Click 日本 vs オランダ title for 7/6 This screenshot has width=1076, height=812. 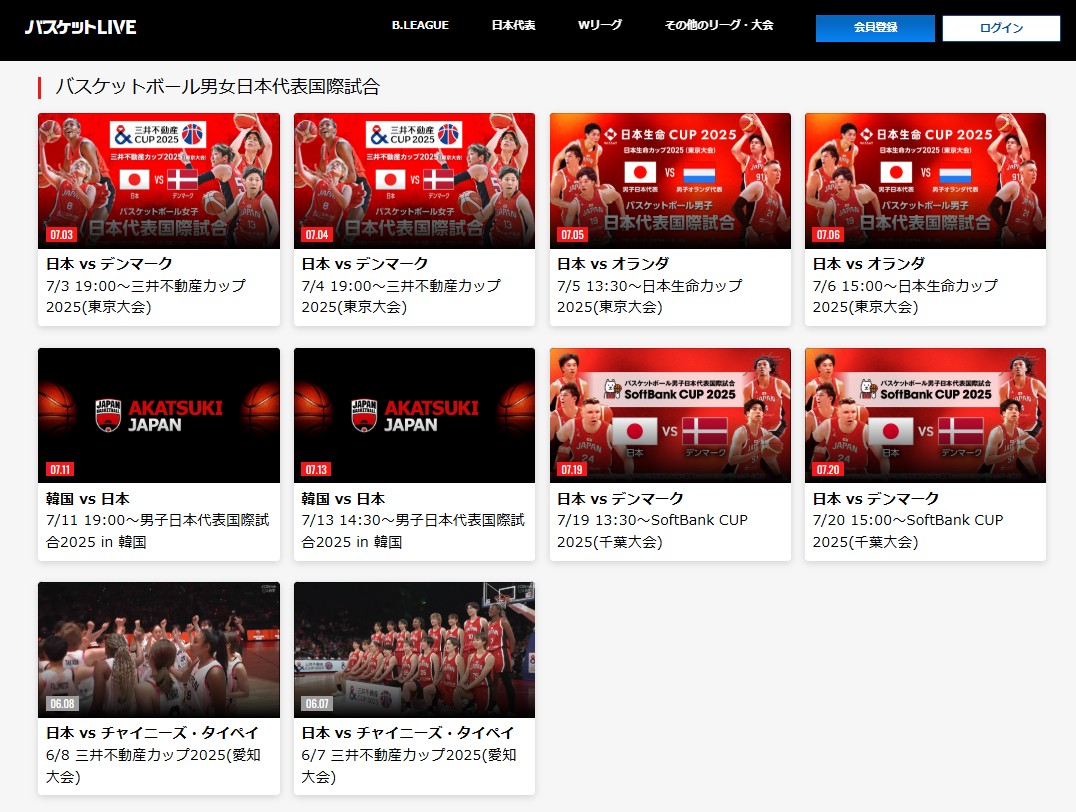[x=869, y=264]
